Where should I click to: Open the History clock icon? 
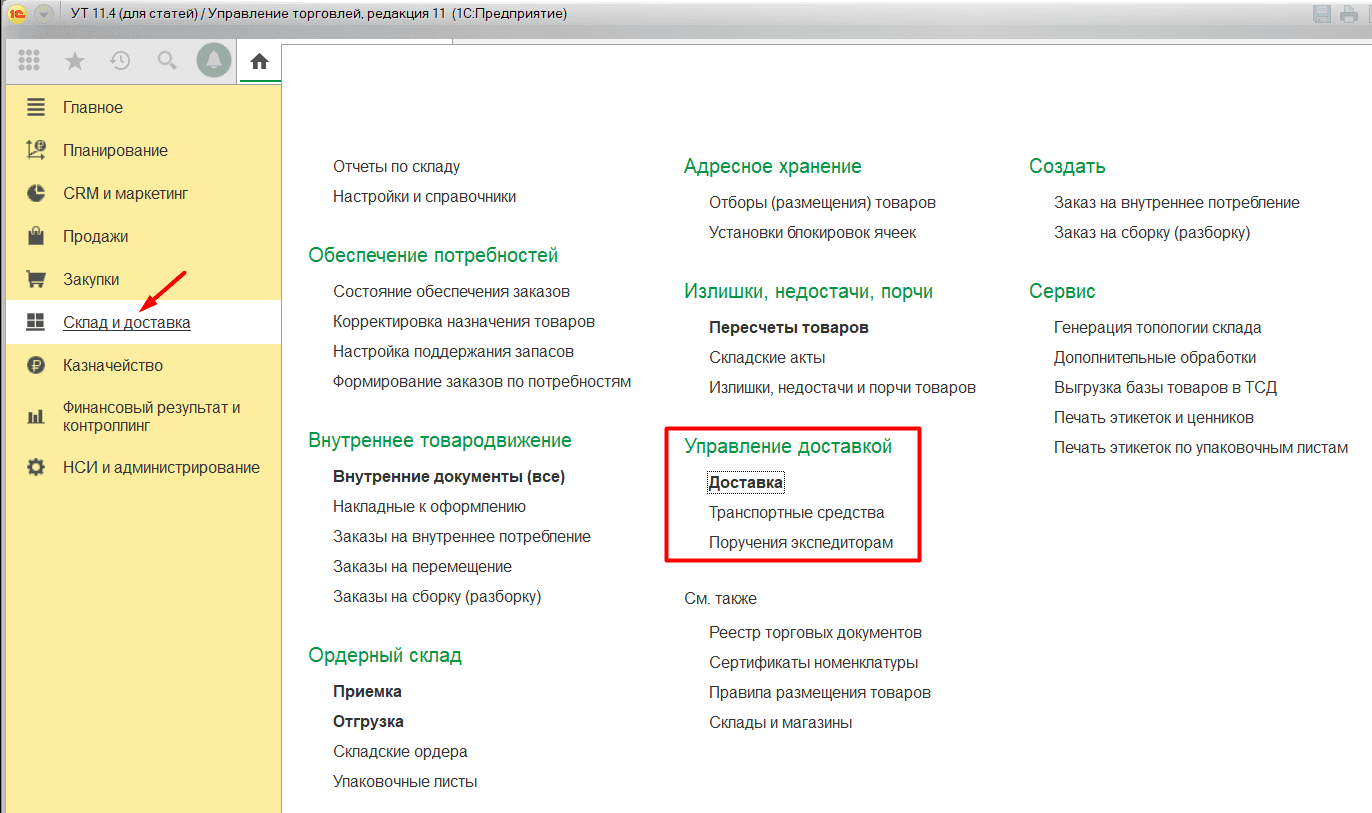[x=120, y=61]
